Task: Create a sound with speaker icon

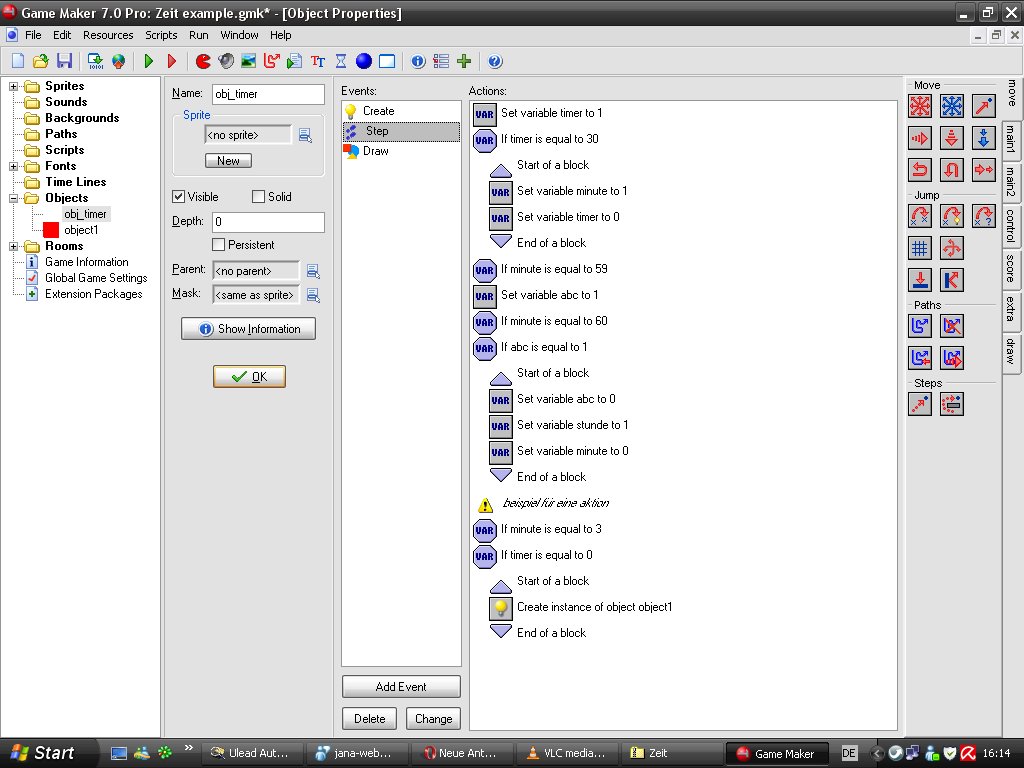Action: click(226, 61)
